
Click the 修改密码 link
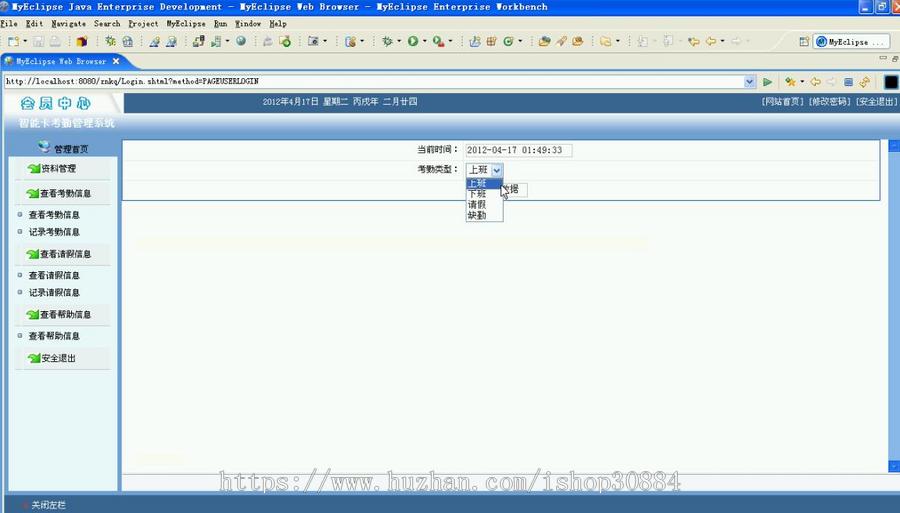pyautogui.click(x=829, y=102)
